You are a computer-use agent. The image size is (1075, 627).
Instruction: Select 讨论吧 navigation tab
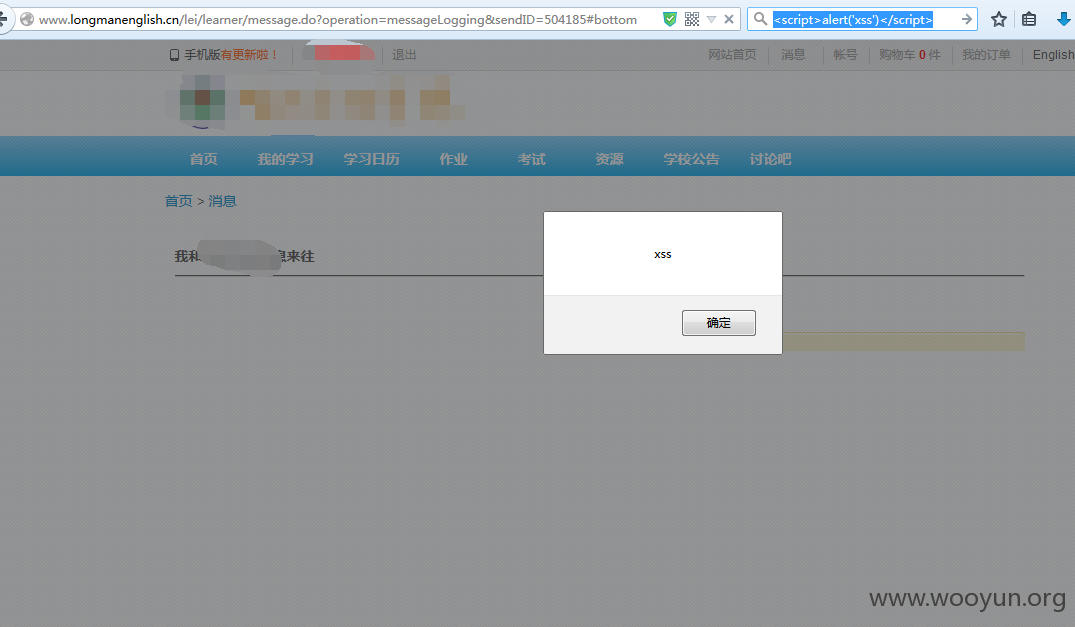770,159
